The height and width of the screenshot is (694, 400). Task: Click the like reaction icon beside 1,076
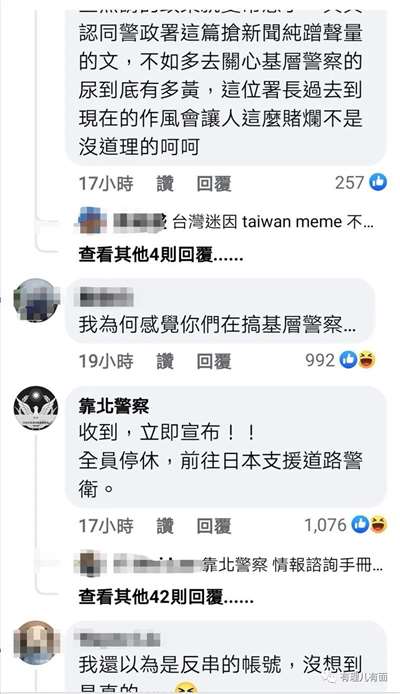360,525
